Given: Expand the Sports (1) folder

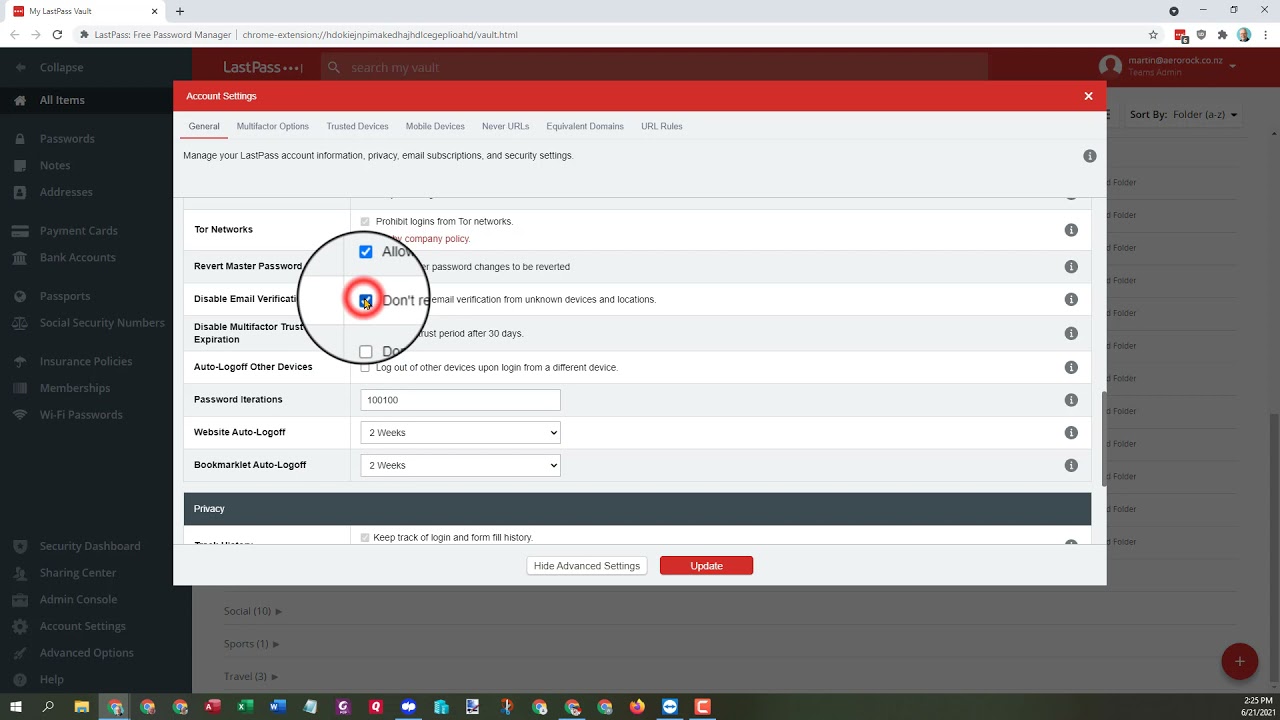Looking at the screenshot, I should pos(252,644).
